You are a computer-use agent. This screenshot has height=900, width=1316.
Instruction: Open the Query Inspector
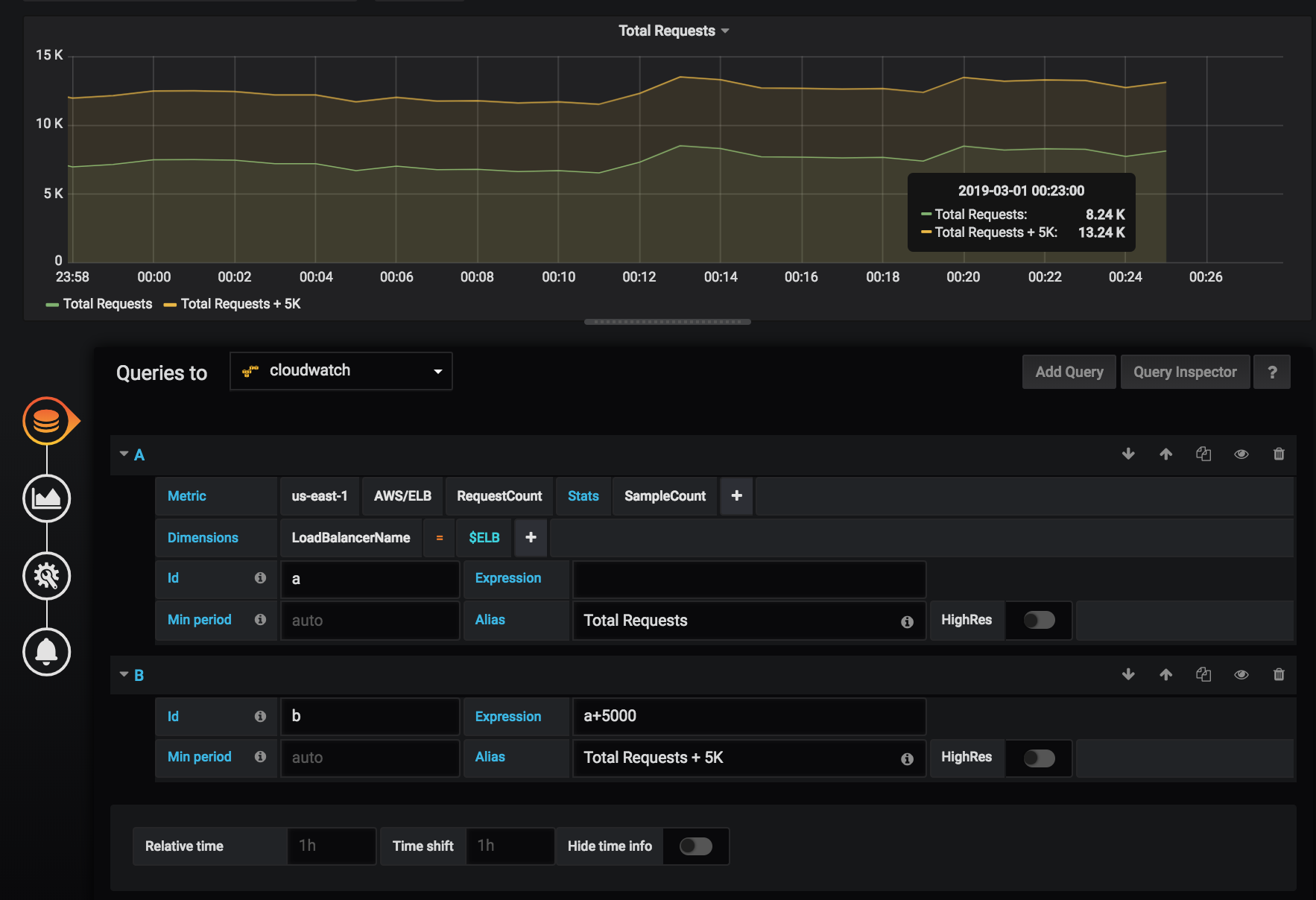click(1185, 372)
